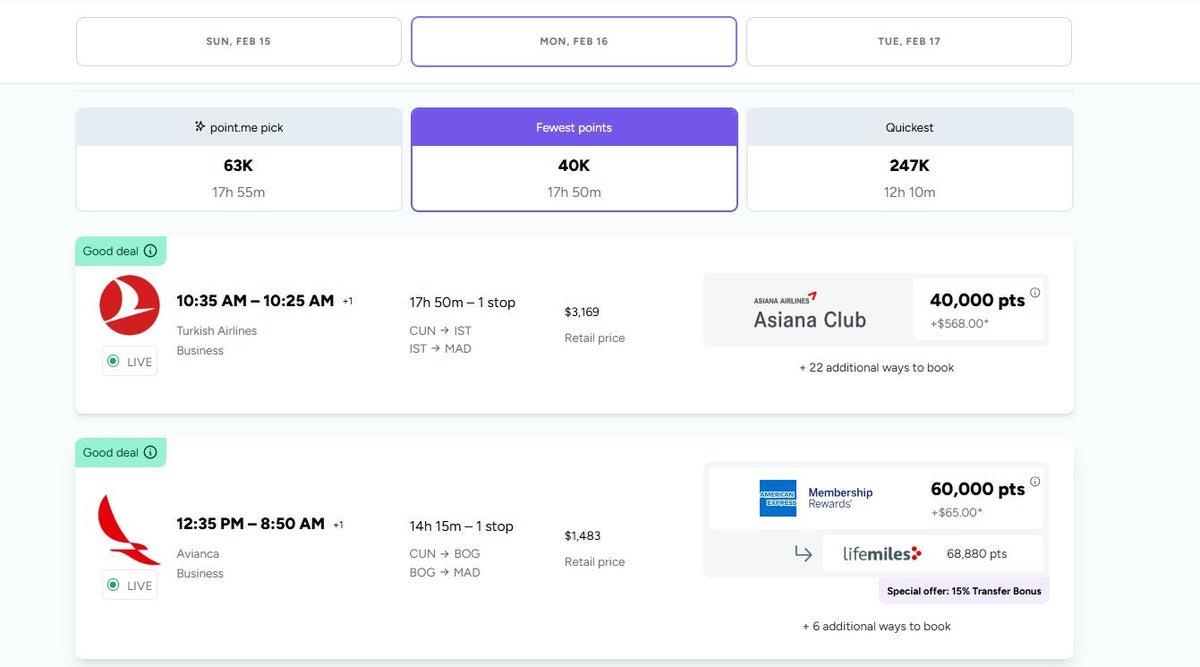Select the Tue, Feb 17 date tab
The height and width of the screenshot is (667, 1200).
[x=908, y=42]
